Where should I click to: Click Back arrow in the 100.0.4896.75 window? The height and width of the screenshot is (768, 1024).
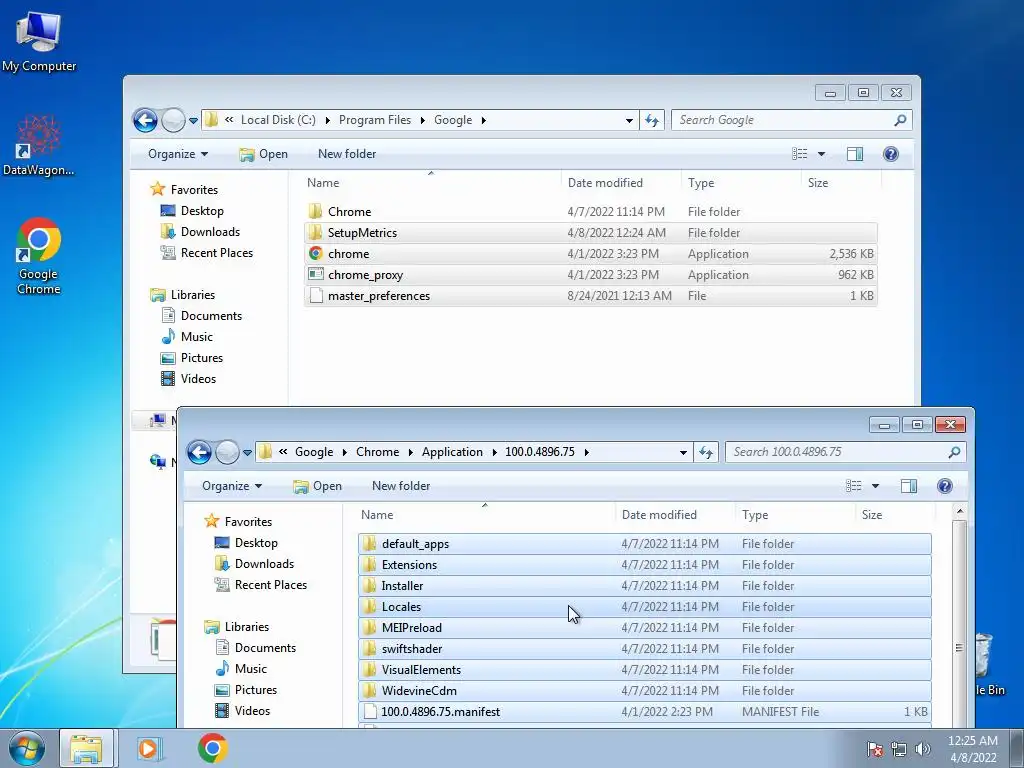coord(199,452)
